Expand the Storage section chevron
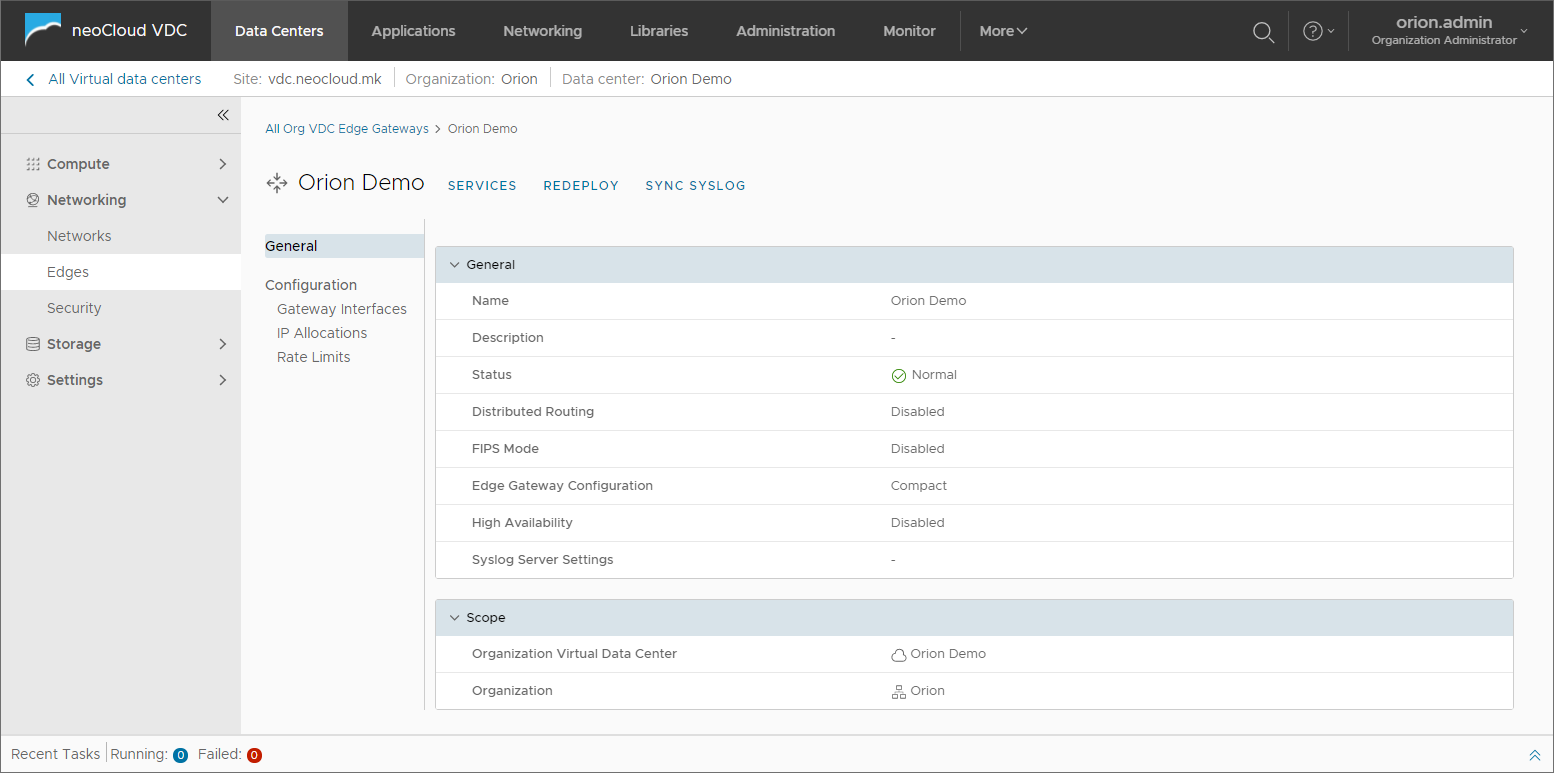The width and height of the screenshot is (1554, 773). (x=223, y=344)
